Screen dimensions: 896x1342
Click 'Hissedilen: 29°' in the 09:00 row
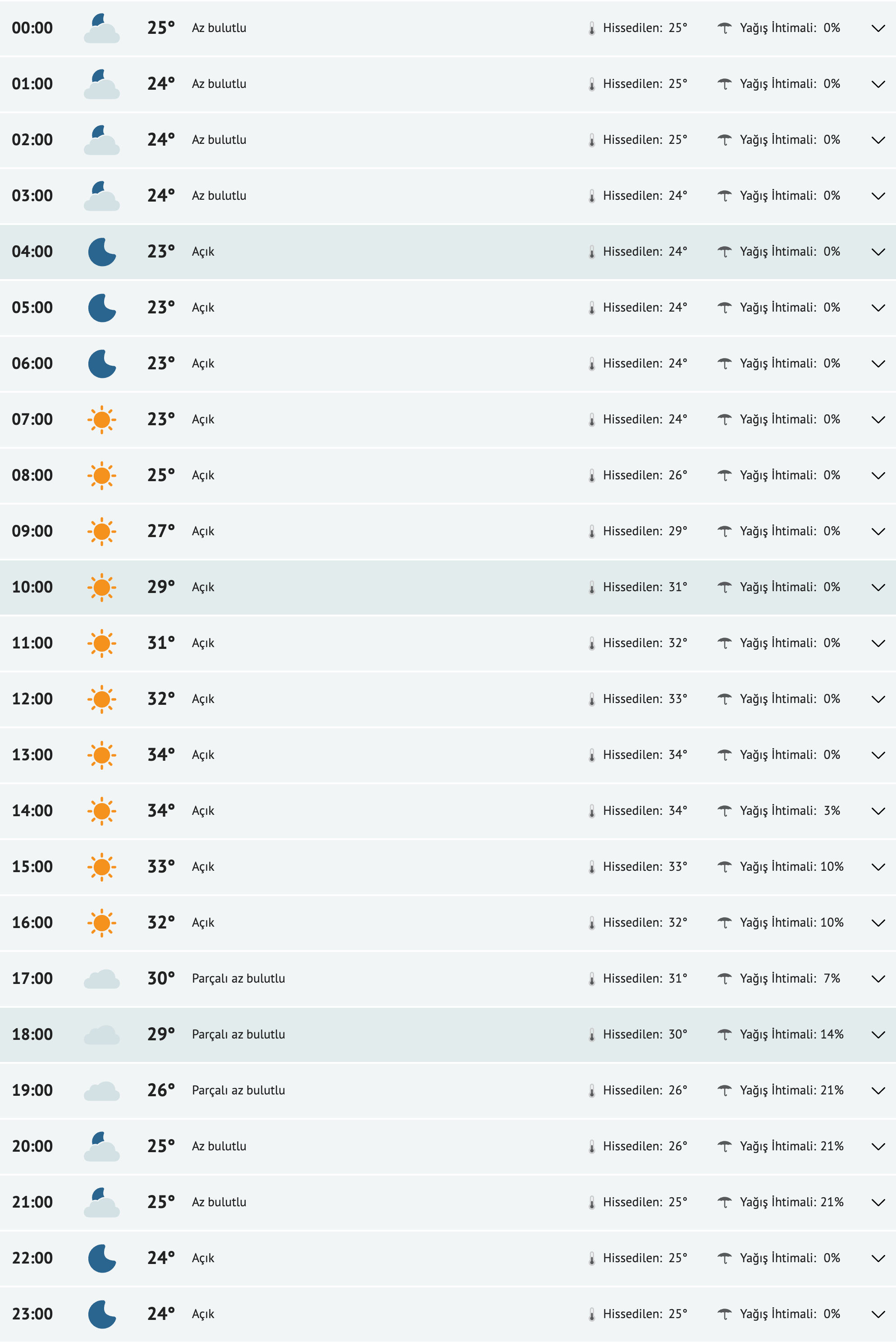pyautogui.click(x=645, y=531)
